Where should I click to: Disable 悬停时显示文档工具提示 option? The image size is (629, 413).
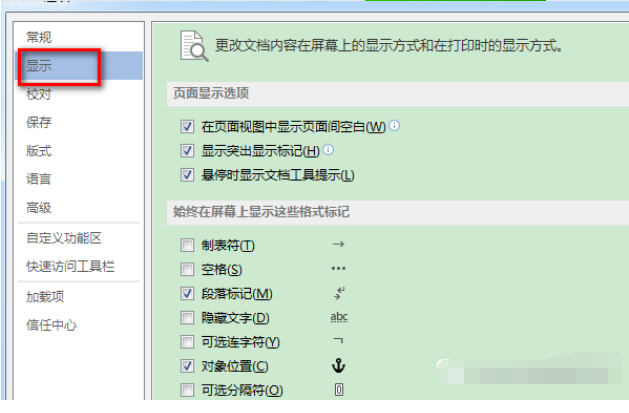coord(187,175)
